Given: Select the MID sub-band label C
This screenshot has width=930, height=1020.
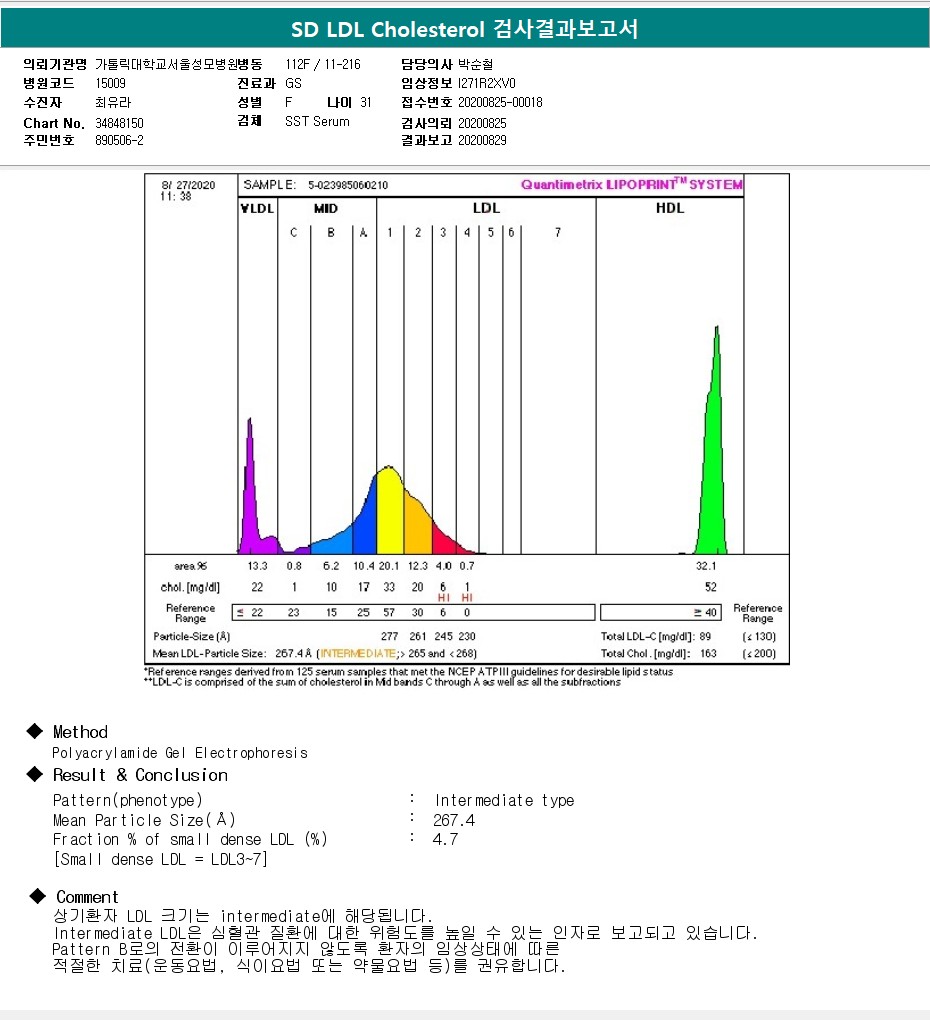Looking at the screenshot, I should tap(294, 232).
